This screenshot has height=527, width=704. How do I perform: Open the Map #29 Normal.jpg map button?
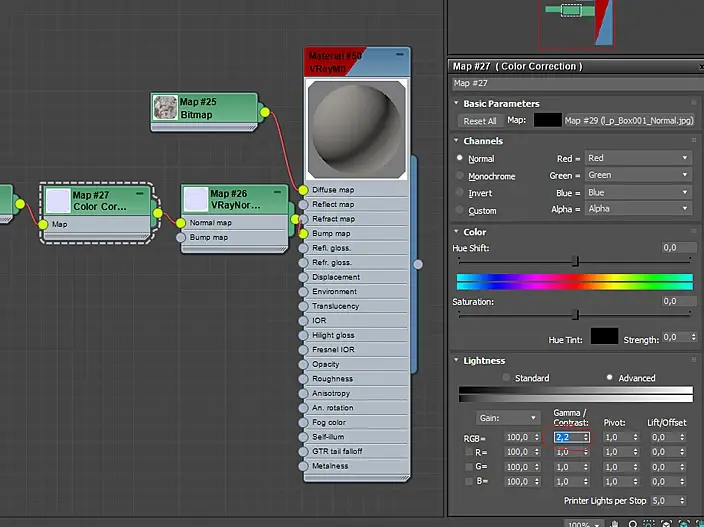pos(628,120)
